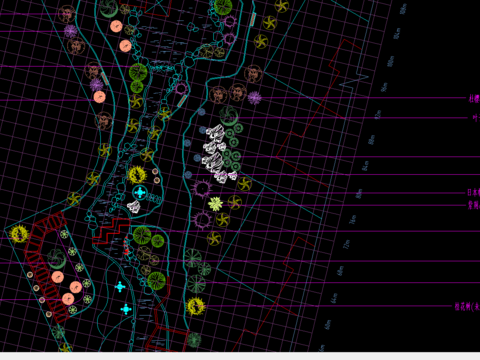Select the 64m grid label
This screenshot has height=360, width=480.
pos(334,298)
